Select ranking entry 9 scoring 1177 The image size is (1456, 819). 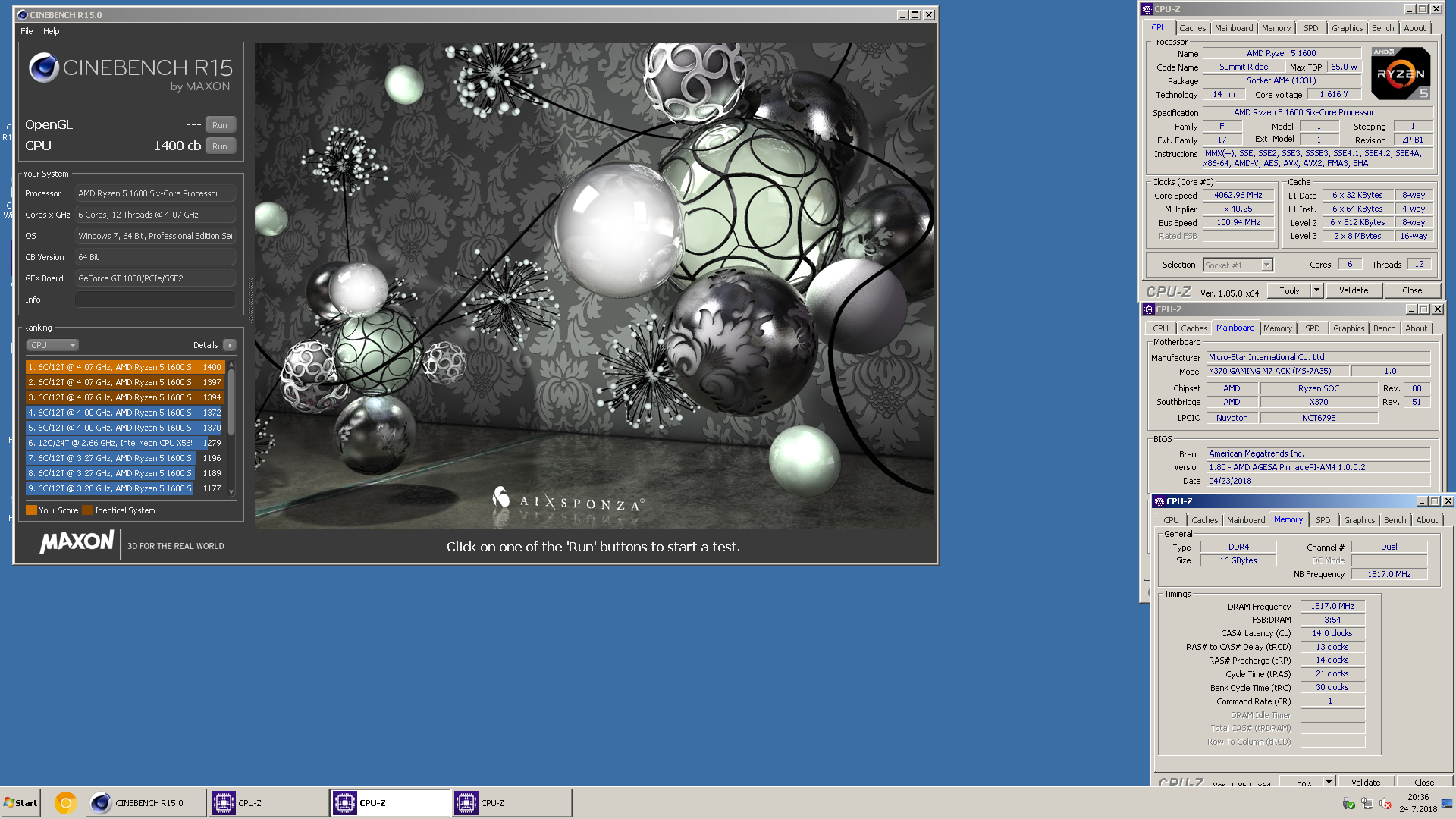click(x=124, y=488)
